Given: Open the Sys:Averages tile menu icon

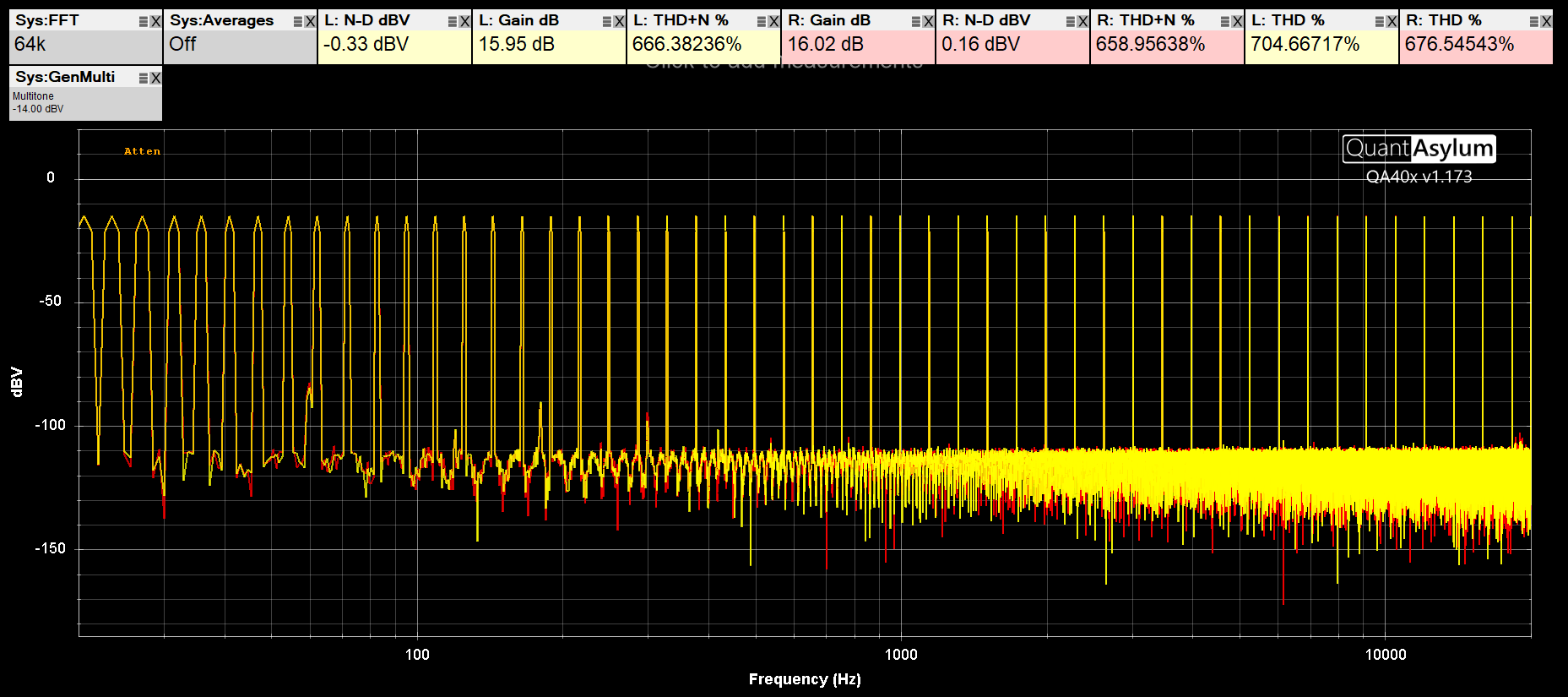Looking at the screenshot, I should click(298, 22).
